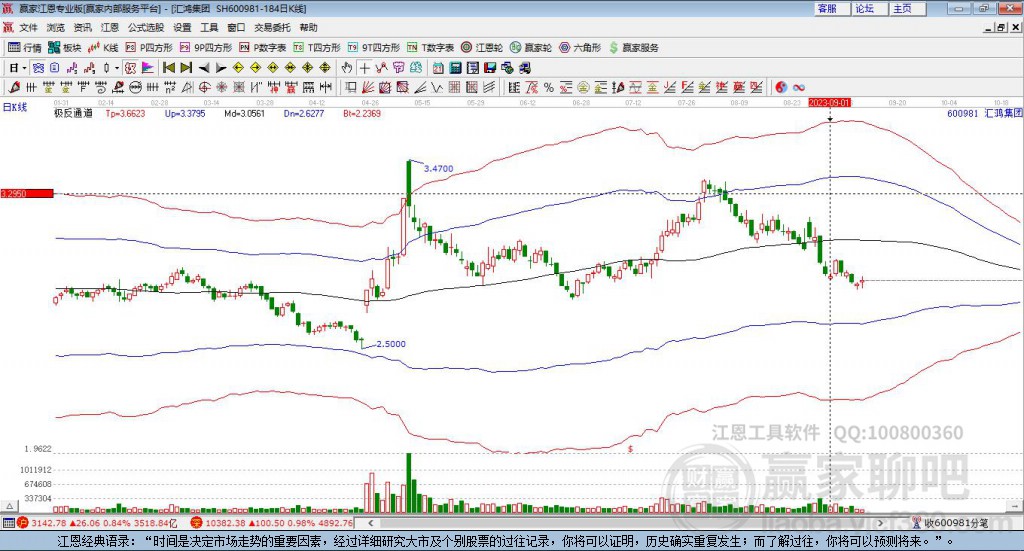Open the 文件 menu
The image size is (1024, 551).
point(28,27)
